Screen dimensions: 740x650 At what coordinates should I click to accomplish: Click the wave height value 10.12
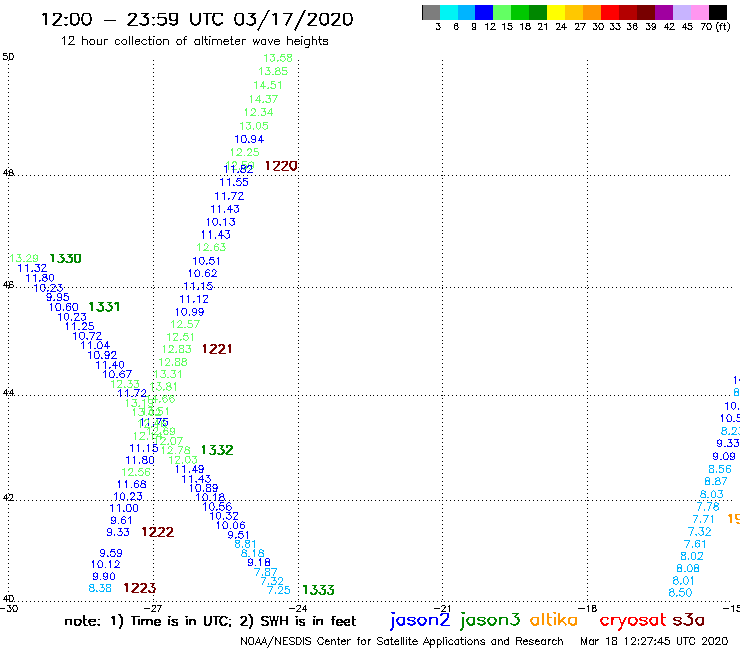pyautogui.click(x=106, y=565)
